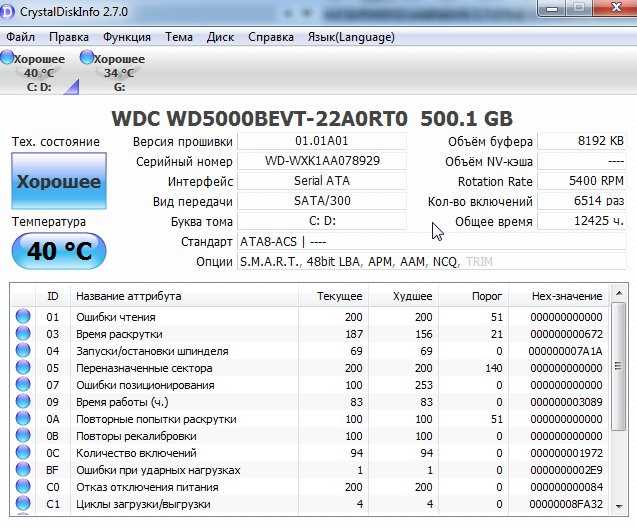Click the Название аттрибута column header
Image resolution: width=637 pixels, height=527 pixels.
(184, 296)
